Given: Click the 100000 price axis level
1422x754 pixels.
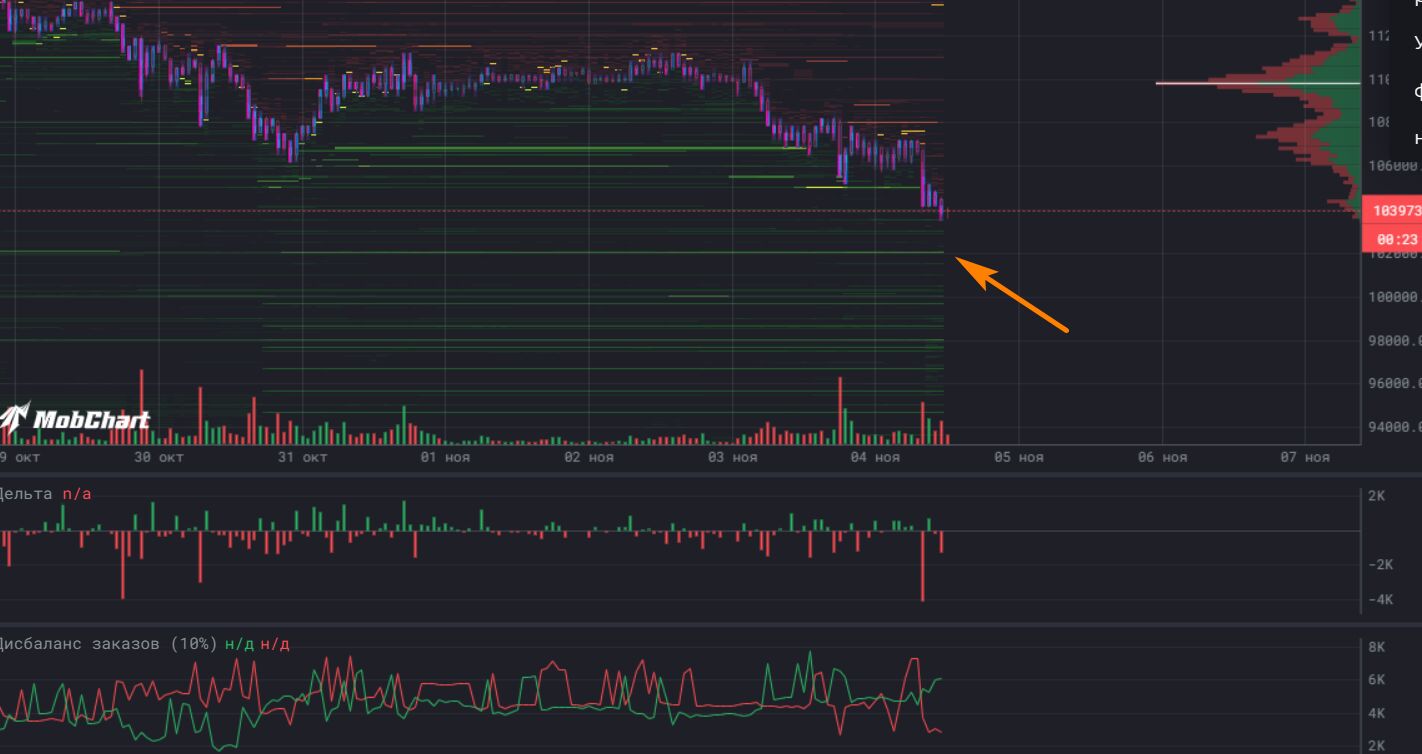Looking at the screenshot, I should click(x=1394, y=297).
